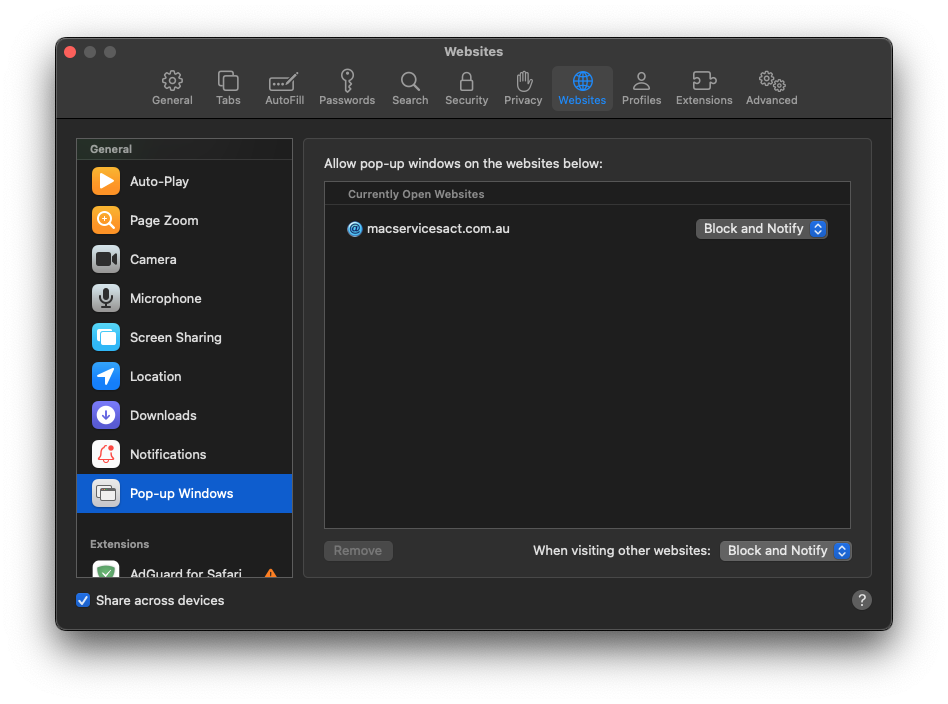Select Location in the sidebar
Screen dimensions: 948x704
click(155, 376)
